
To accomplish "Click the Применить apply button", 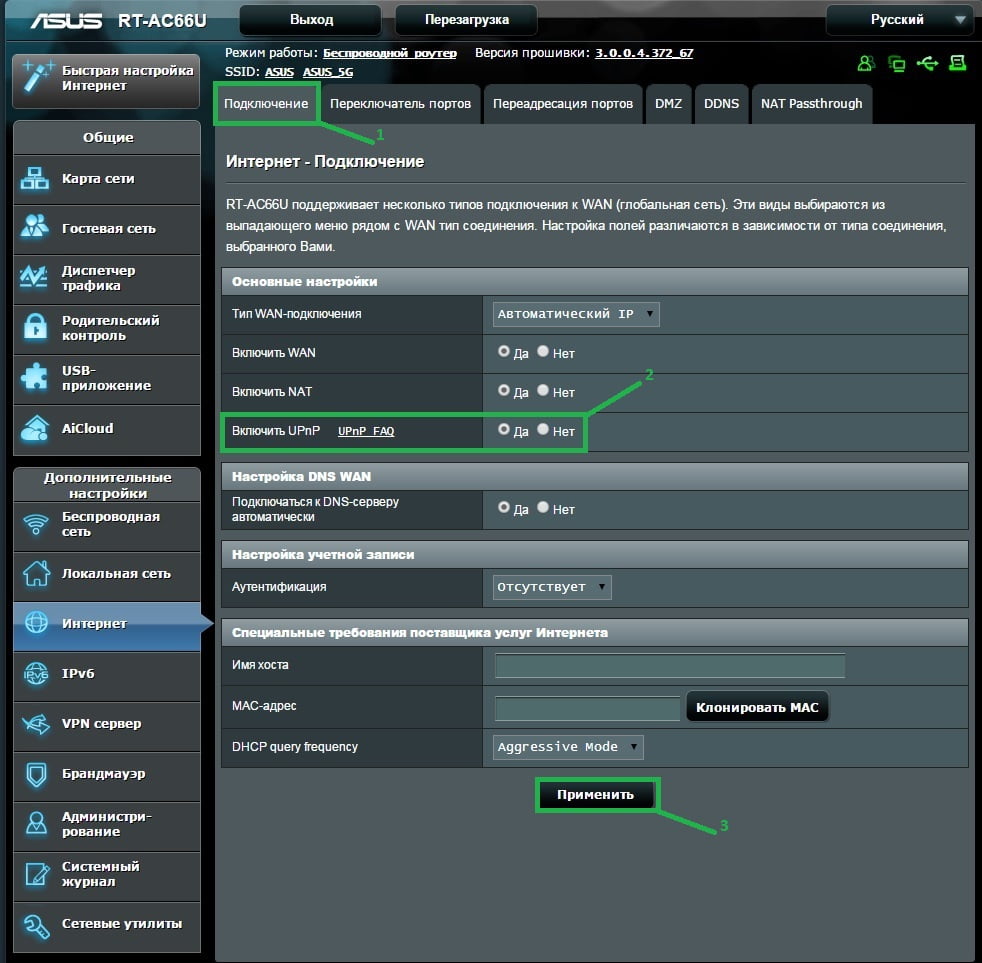I will (x=596, y=795).
